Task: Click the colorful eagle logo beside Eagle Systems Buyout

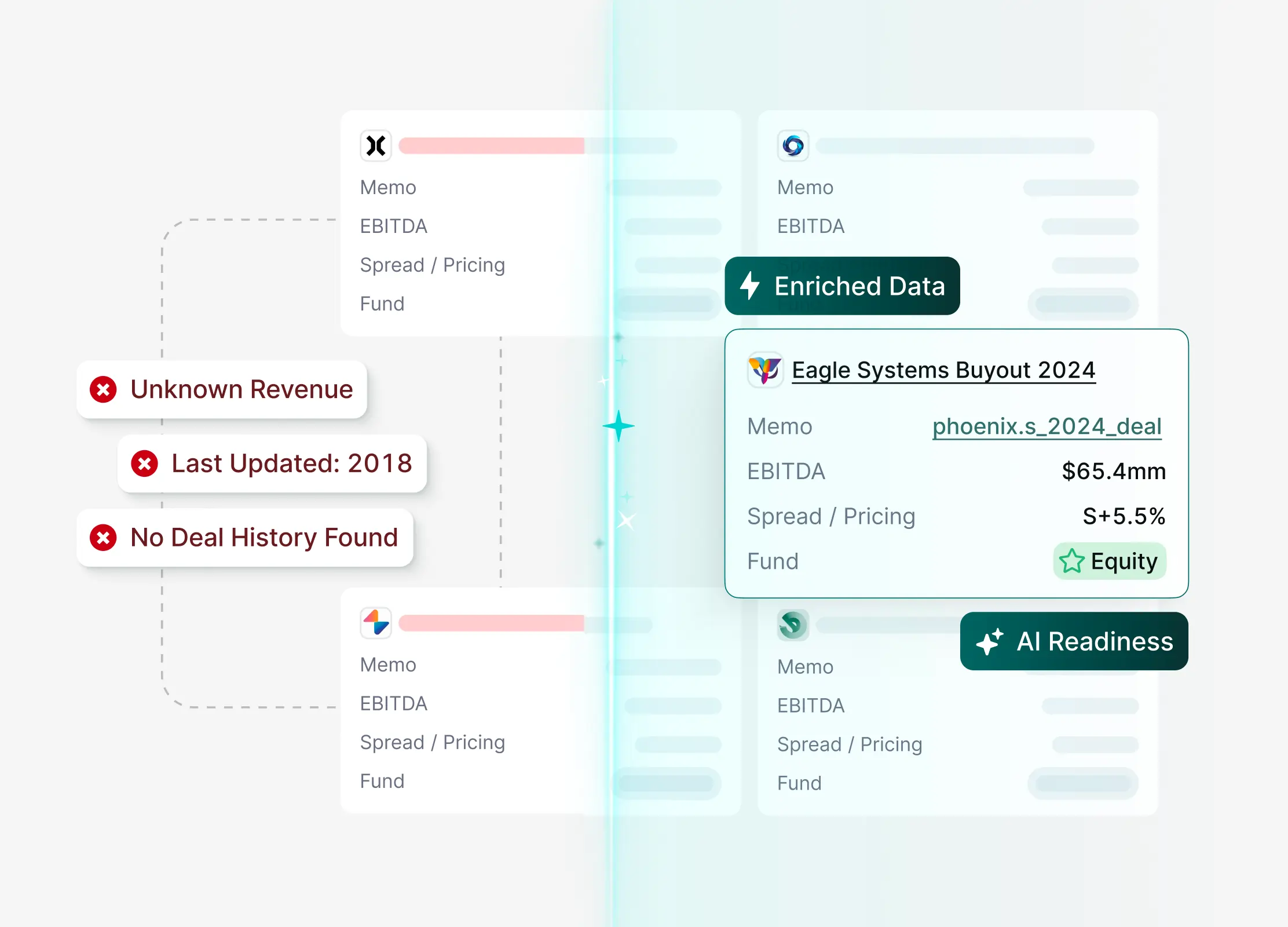Action: (x=765, y=370)
